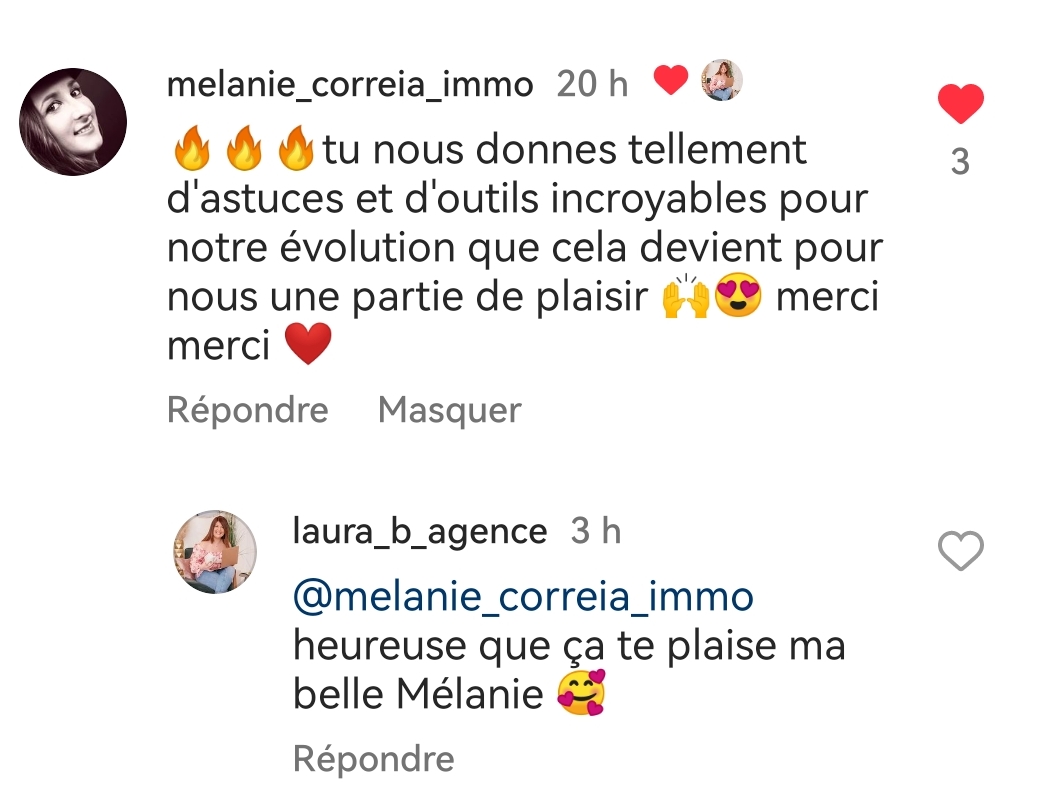Click the melanie_correia_immo username above the comment
The width and height of the screenshot is (1037, 811).
coord(350,85)
